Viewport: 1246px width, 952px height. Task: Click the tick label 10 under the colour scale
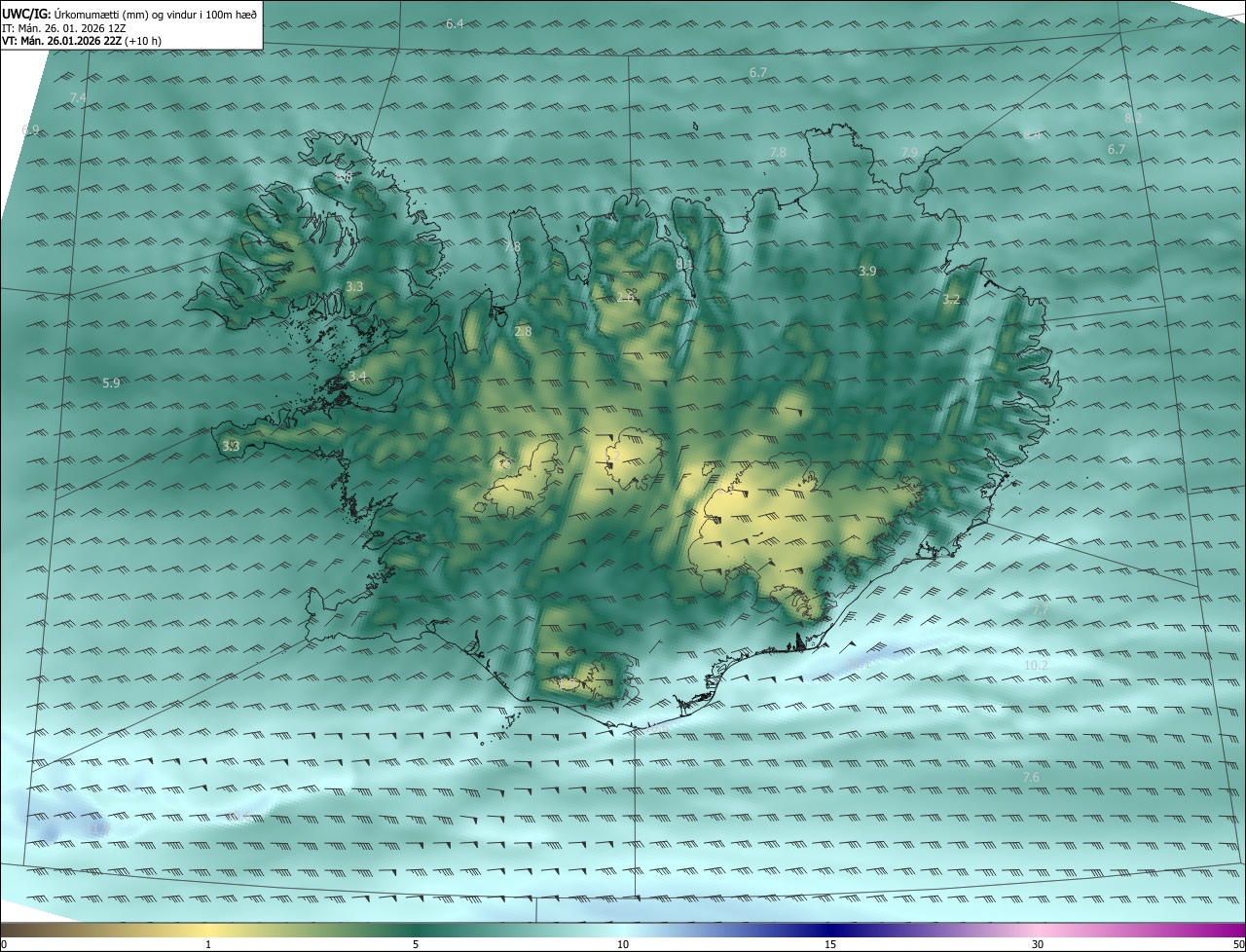[623, 945]
